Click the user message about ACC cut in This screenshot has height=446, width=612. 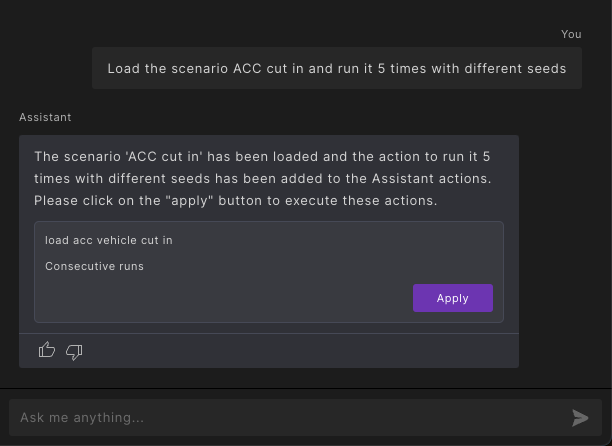coord(336,69)
